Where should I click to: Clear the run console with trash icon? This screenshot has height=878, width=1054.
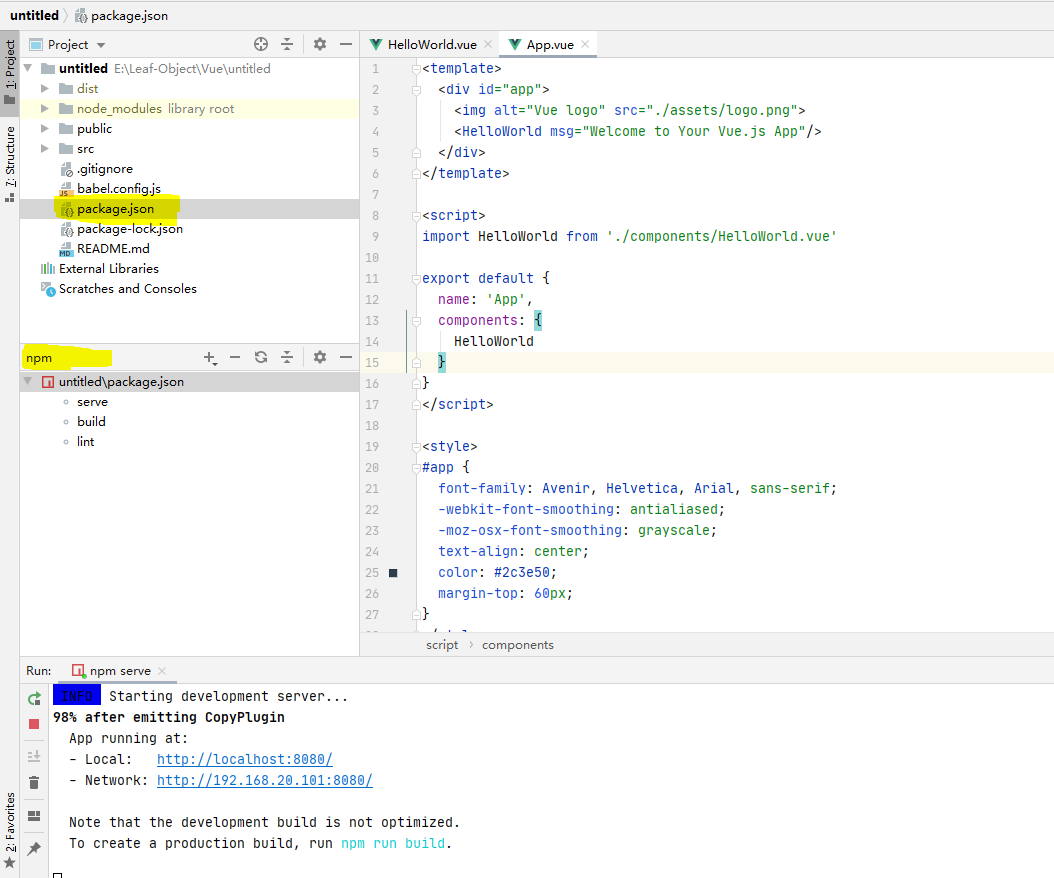tap(34, 783)
